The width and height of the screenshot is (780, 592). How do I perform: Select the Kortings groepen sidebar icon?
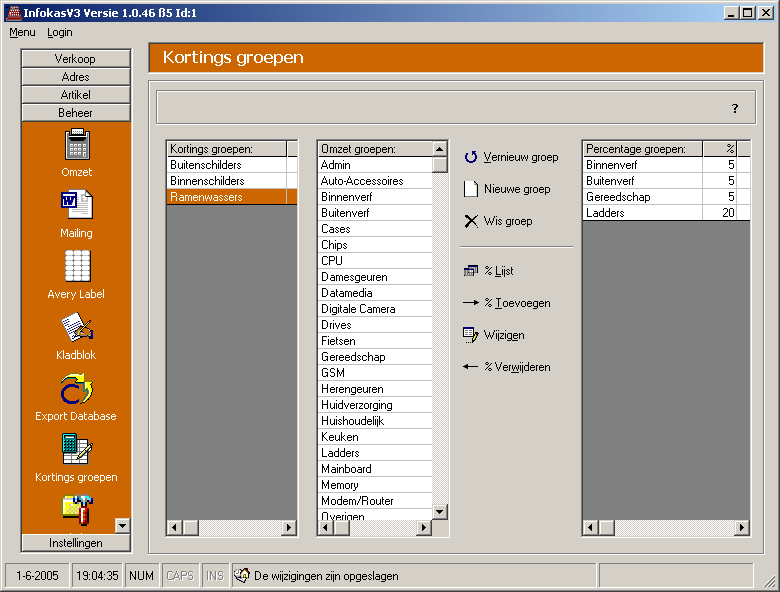[77, 450]
